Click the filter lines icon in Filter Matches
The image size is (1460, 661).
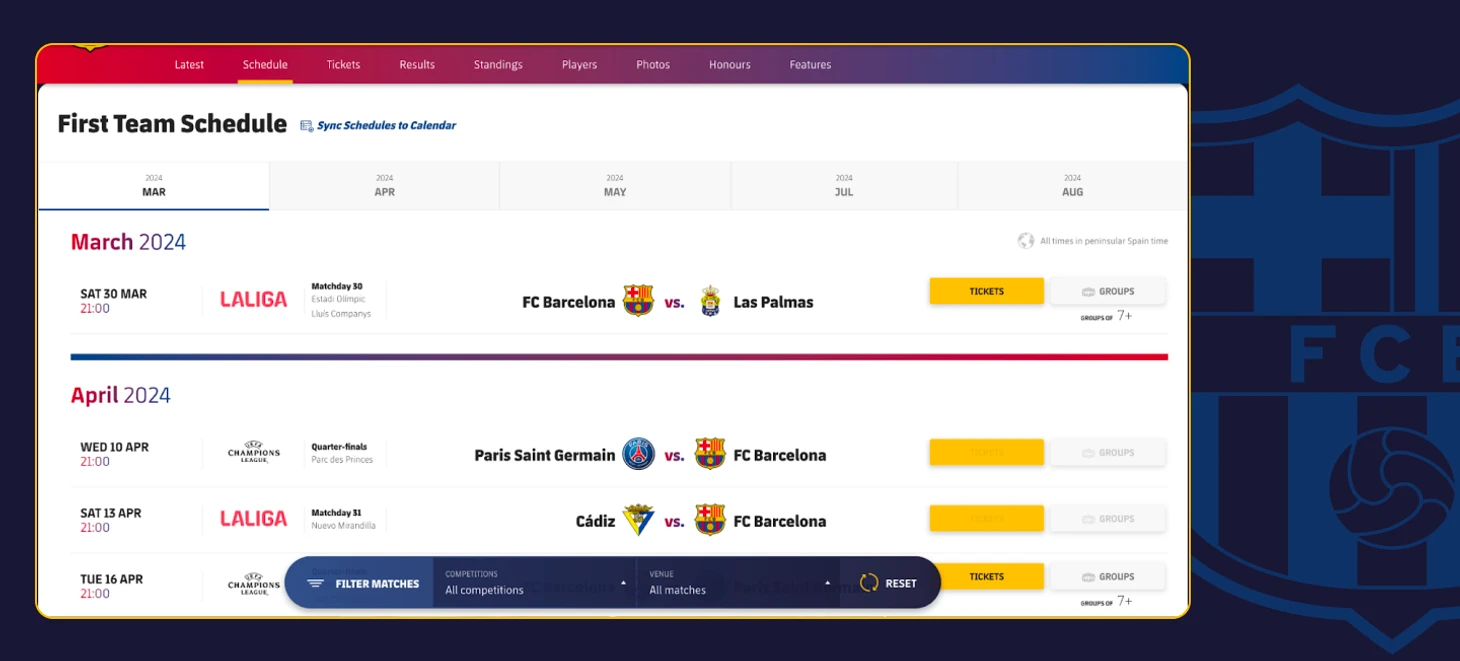tap(316, 583)
